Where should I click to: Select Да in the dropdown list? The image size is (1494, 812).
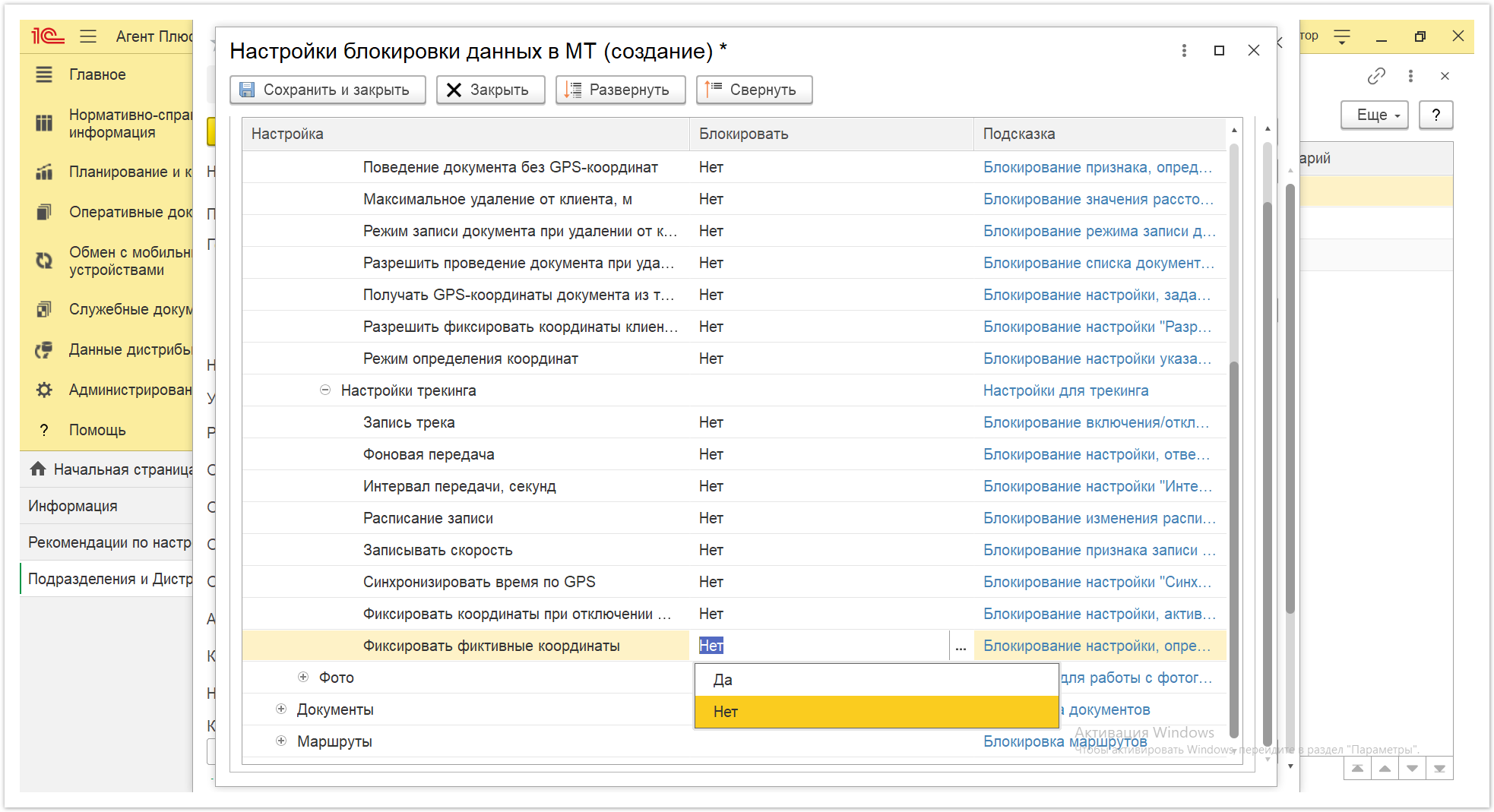pos(876,680)
